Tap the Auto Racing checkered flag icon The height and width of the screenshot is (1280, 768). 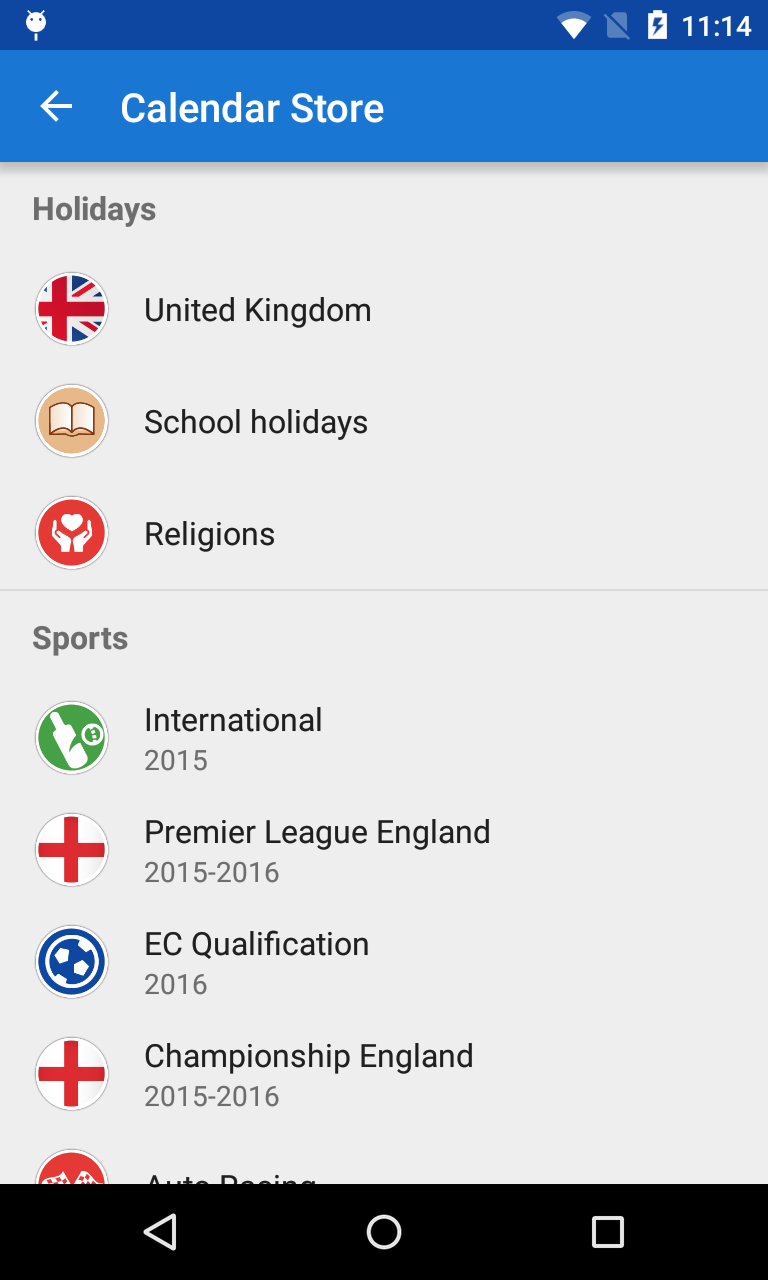tap(72, 1170)
